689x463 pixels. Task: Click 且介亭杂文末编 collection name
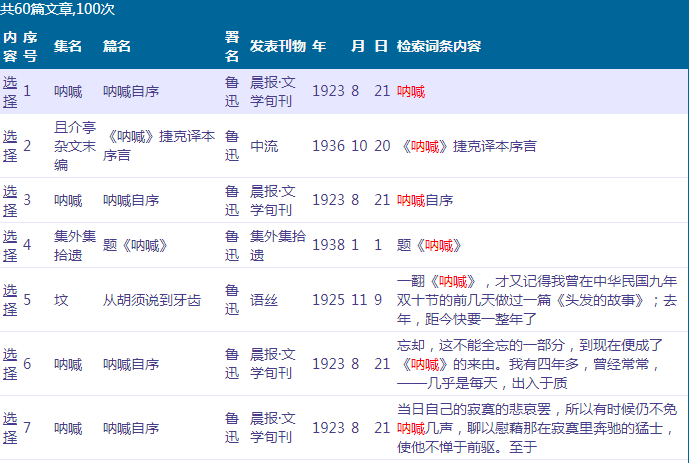pos(74,146)
